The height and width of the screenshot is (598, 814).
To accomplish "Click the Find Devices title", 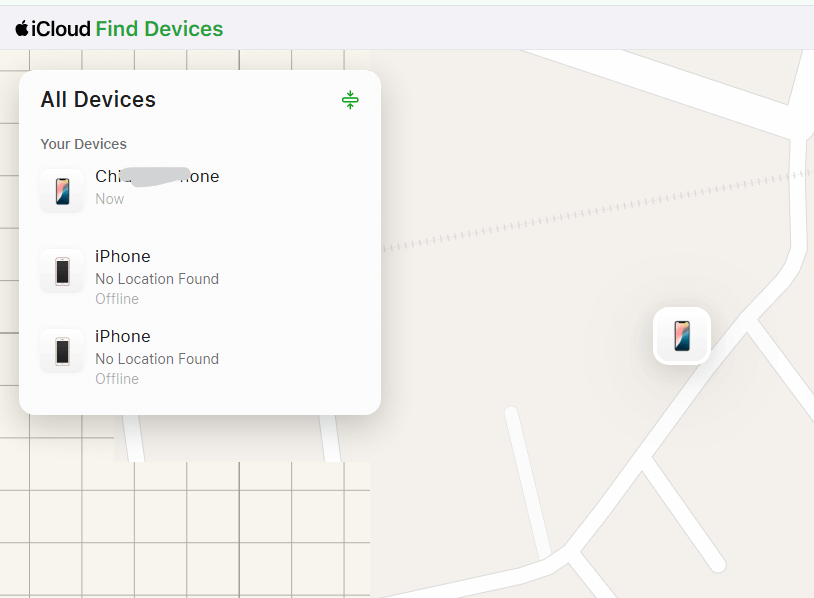I will 159,29.
